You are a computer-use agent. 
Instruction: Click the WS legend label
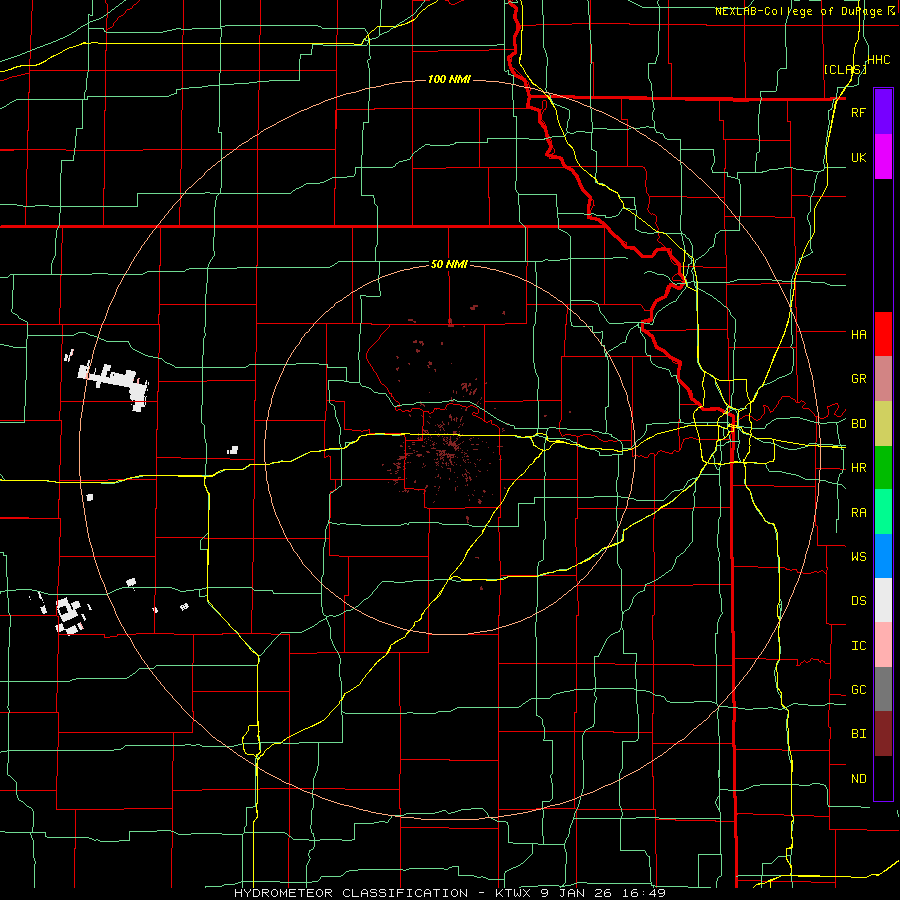click(858, 556)
